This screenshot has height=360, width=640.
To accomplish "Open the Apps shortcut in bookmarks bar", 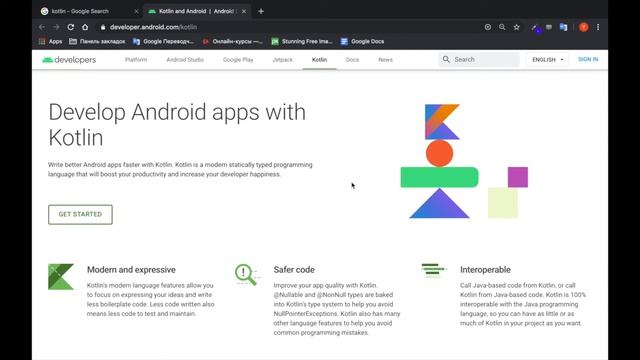I will [51, 41].
